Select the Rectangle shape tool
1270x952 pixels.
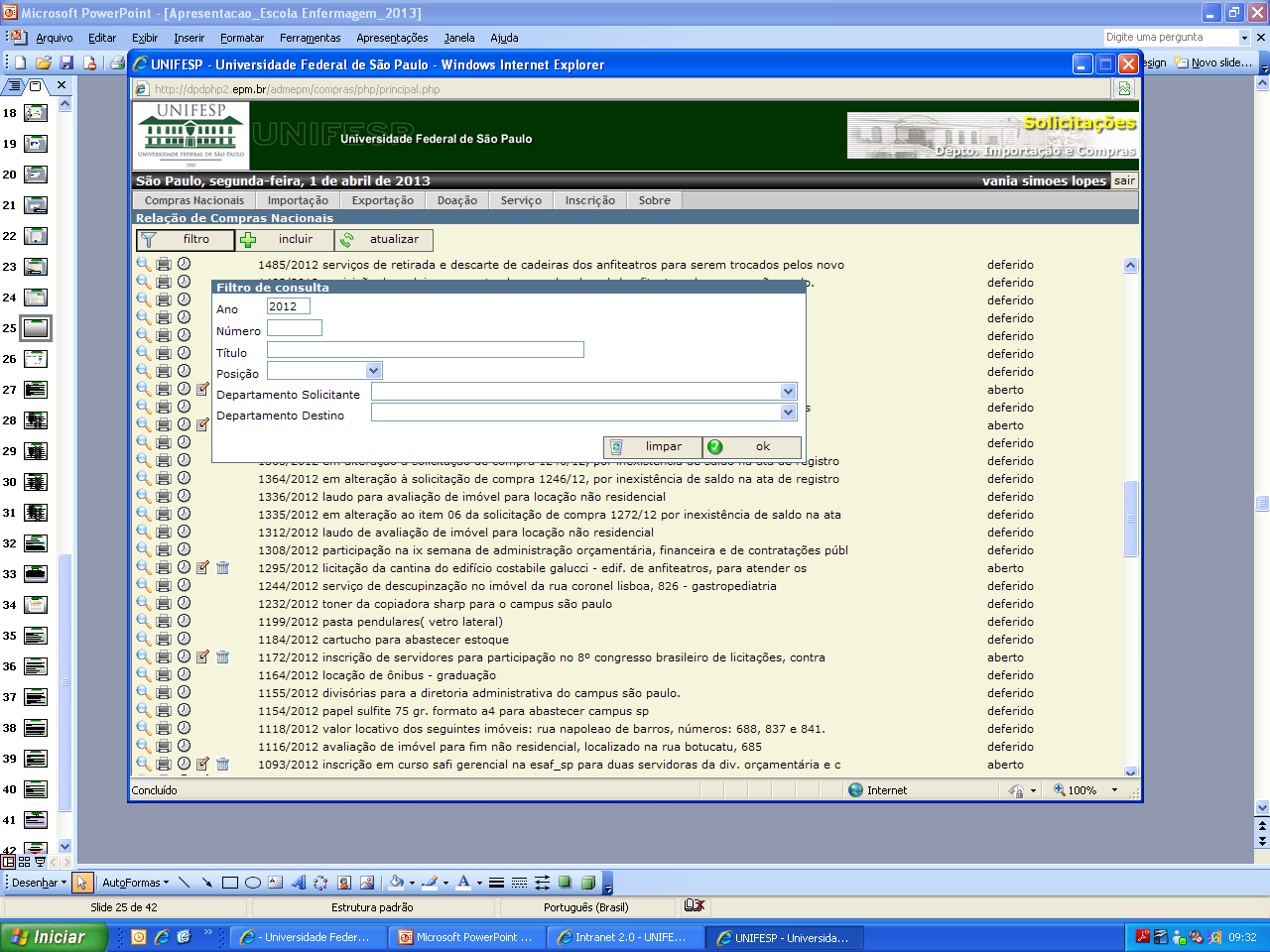[230, 883]
